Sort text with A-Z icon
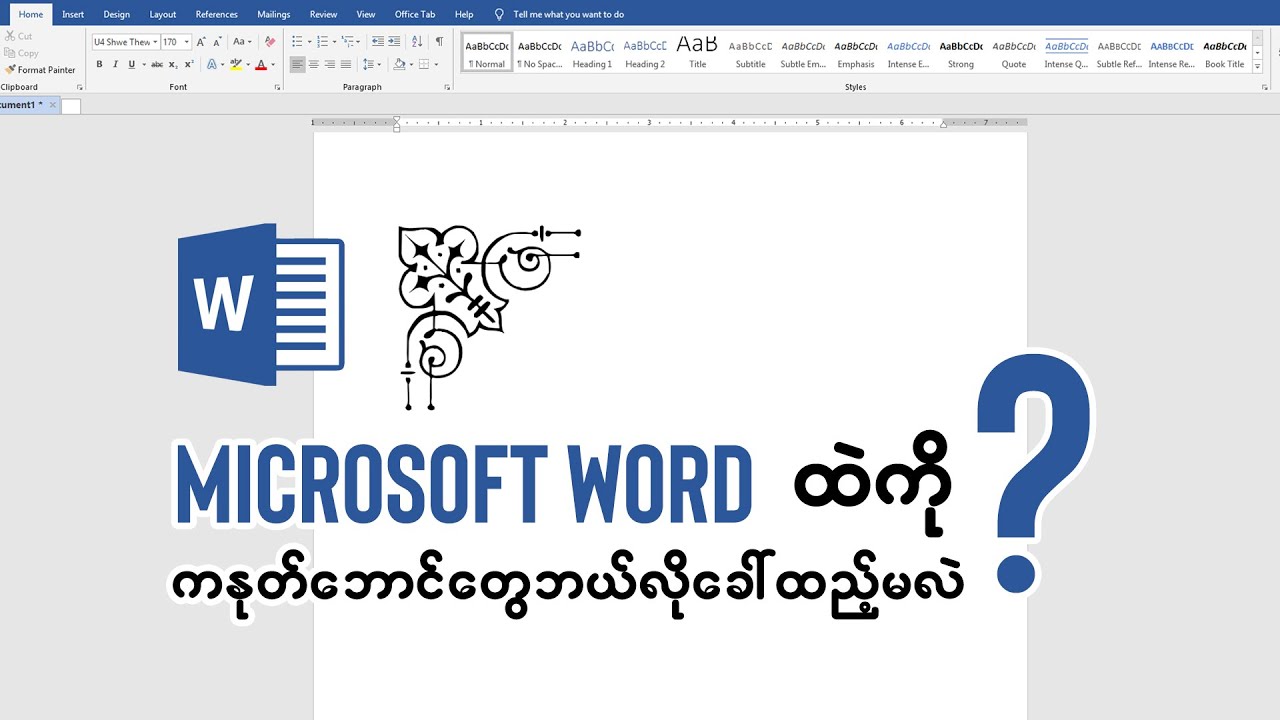 click(x=417, y=42)
